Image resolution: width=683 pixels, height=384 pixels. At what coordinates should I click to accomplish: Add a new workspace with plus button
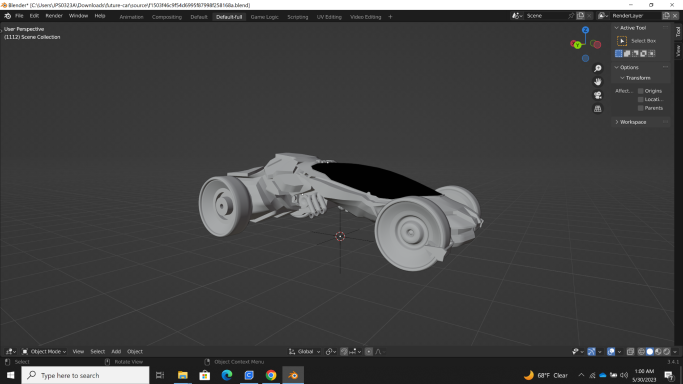coord(390,17)
